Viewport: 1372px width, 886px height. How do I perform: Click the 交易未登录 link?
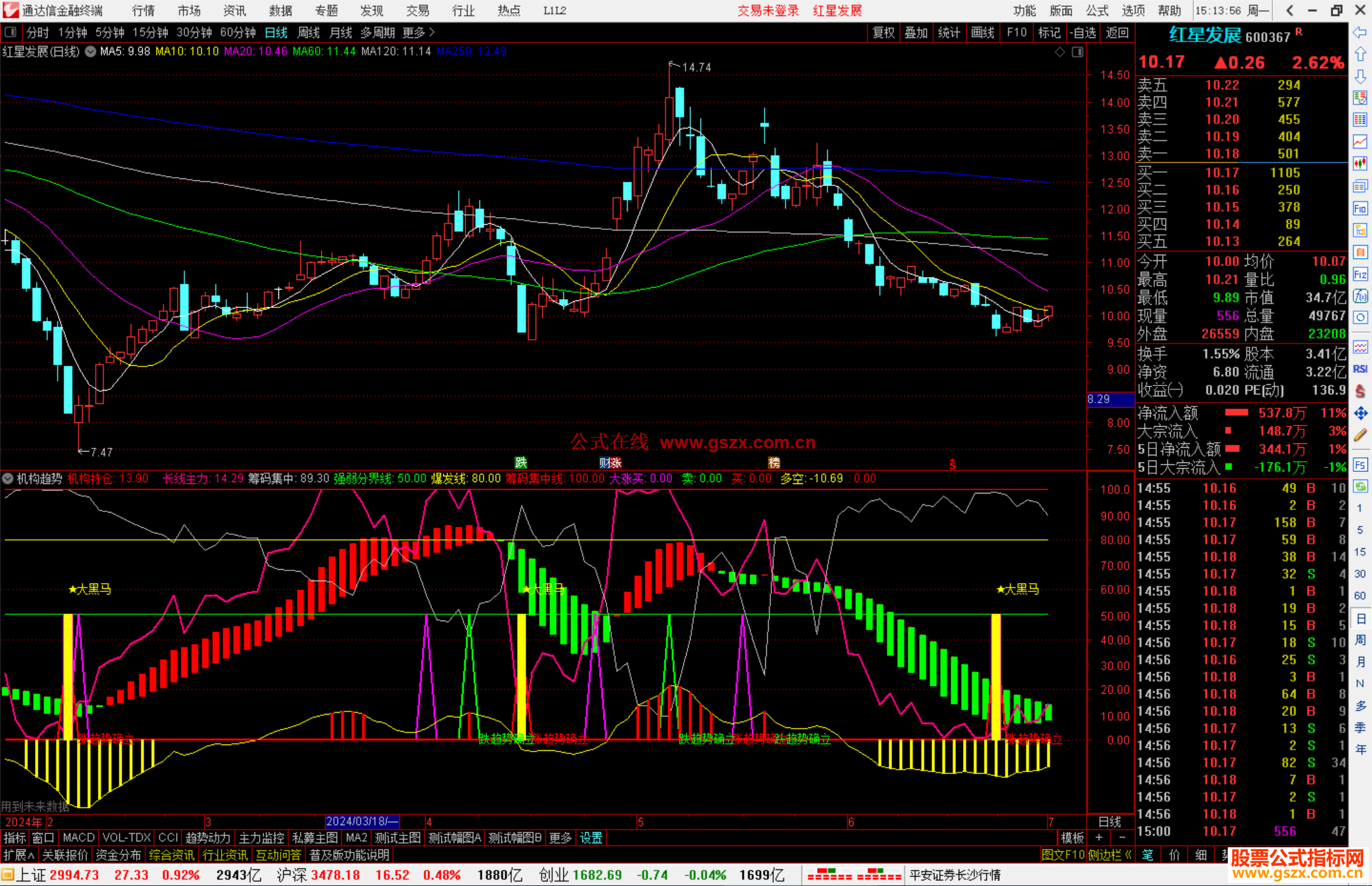[x=768, y=11]
